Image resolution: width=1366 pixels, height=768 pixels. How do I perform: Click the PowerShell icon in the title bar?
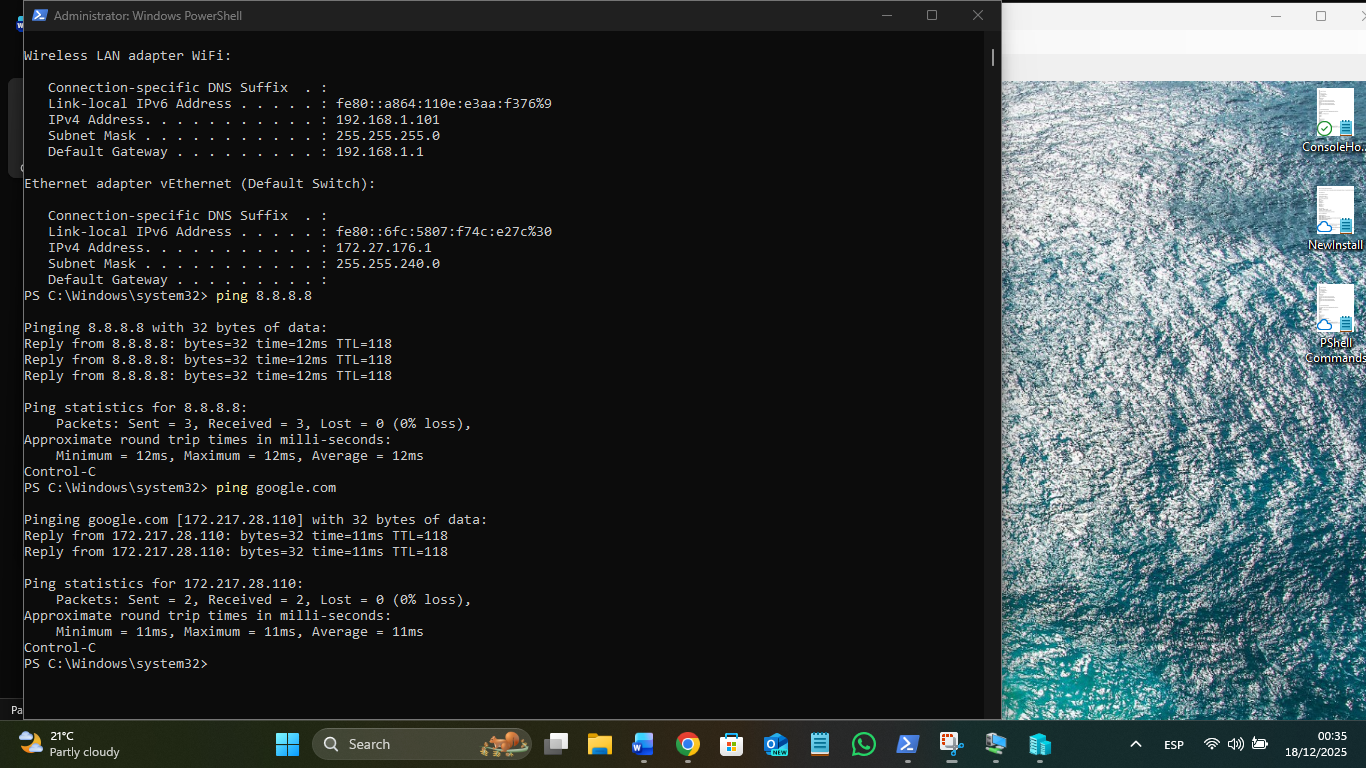pos(39,15)
